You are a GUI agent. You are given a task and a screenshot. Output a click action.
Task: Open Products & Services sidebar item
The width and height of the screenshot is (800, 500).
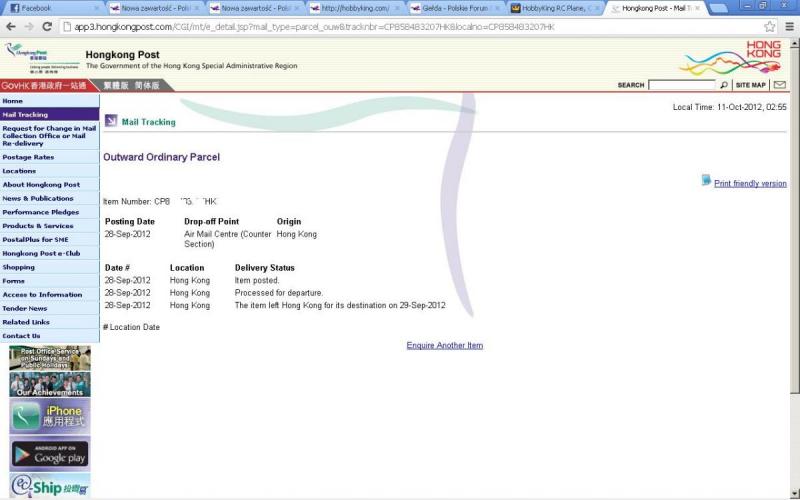pos(38,226)
